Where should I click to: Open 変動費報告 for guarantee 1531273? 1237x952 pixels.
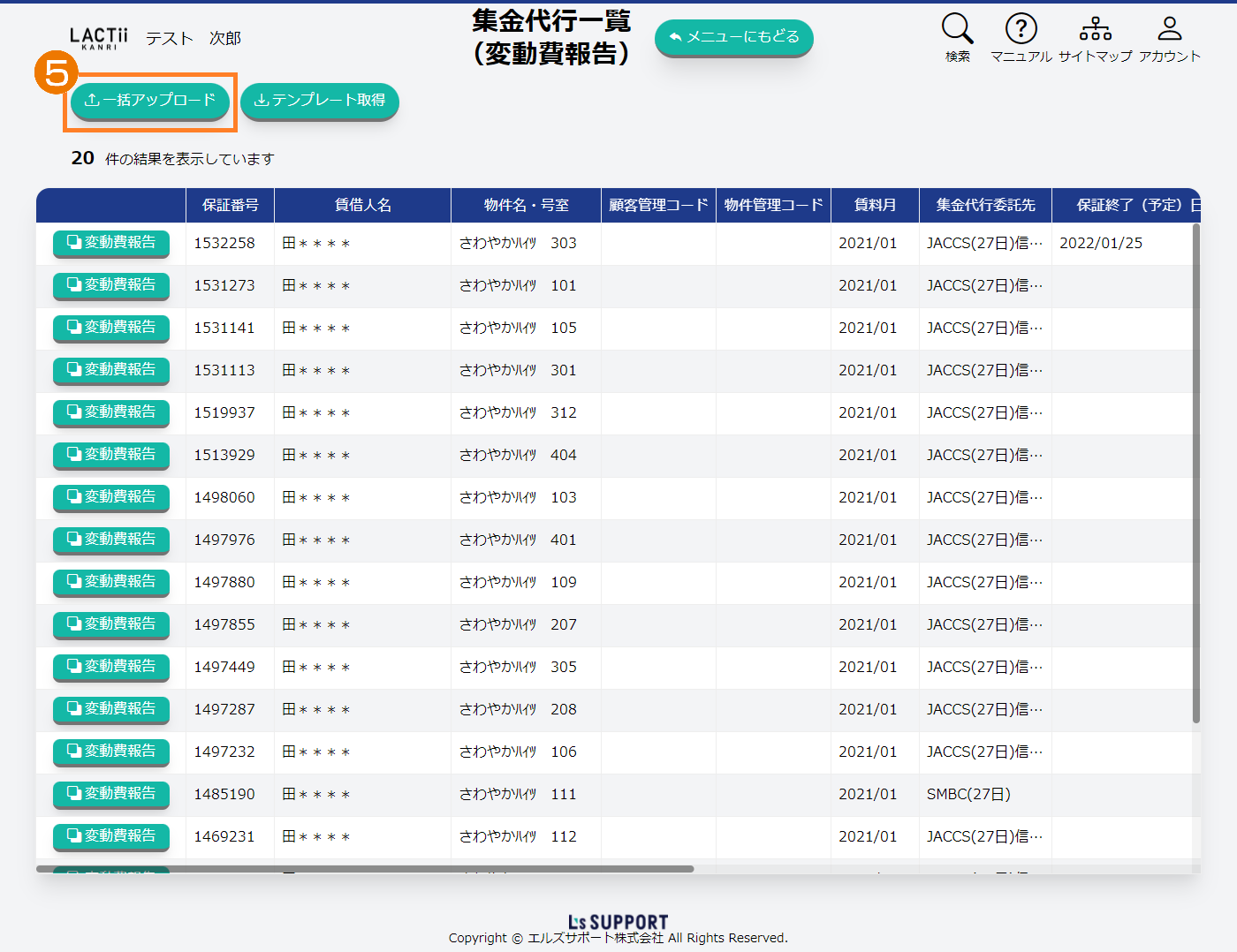[111, 285]
